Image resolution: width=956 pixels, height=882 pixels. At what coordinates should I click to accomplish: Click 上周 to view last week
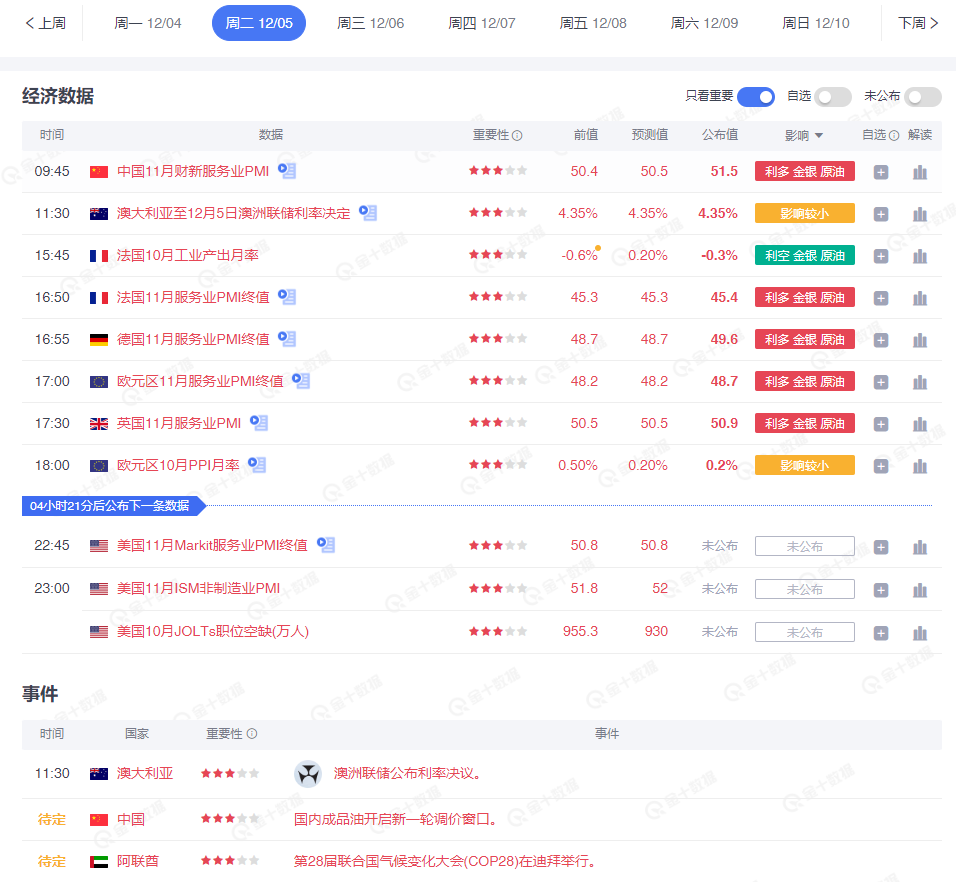44,22
